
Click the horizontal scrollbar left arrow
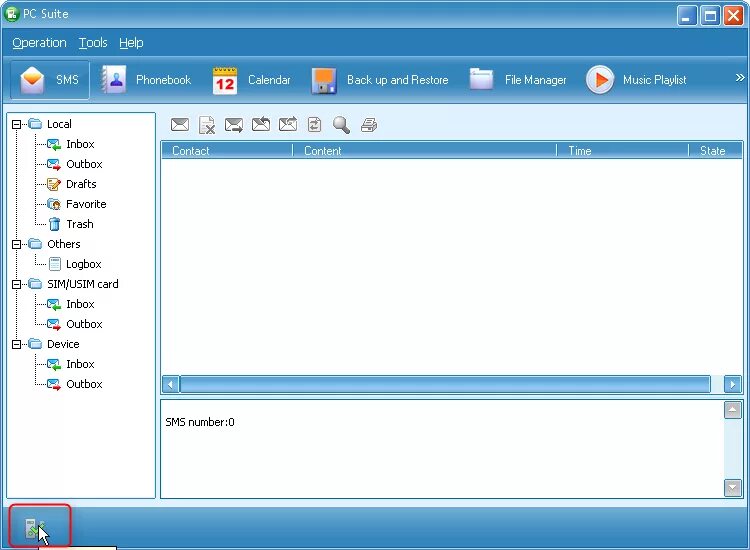(171, 384)
